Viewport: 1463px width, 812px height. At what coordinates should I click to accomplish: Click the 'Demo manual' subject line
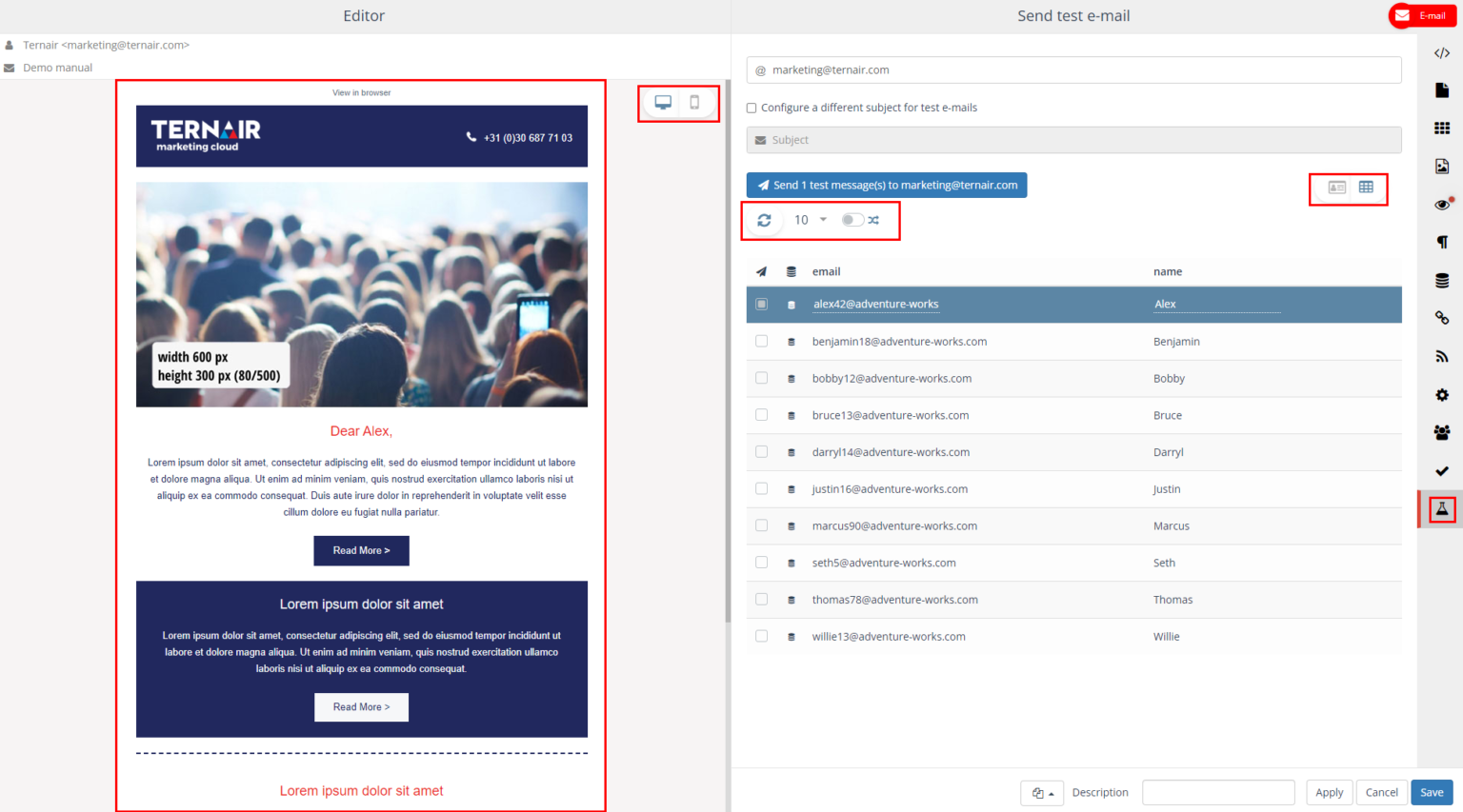[x=58, y=69]
